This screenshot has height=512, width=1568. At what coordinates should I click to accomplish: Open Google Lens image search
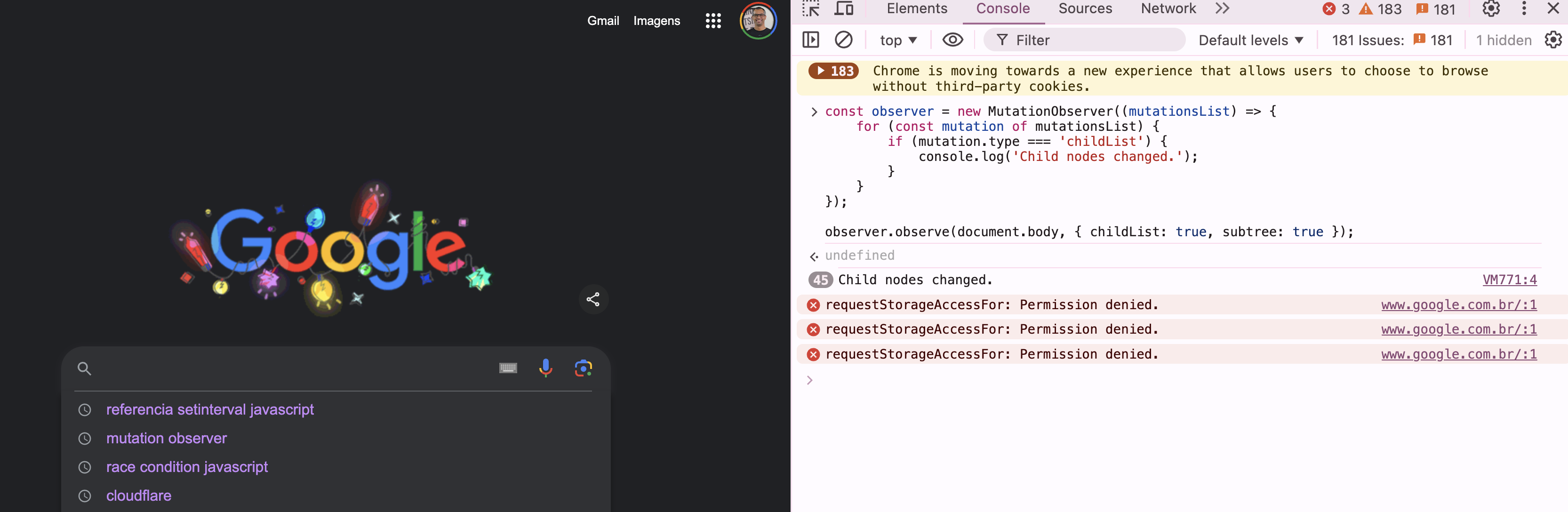[x=583, y=368]
